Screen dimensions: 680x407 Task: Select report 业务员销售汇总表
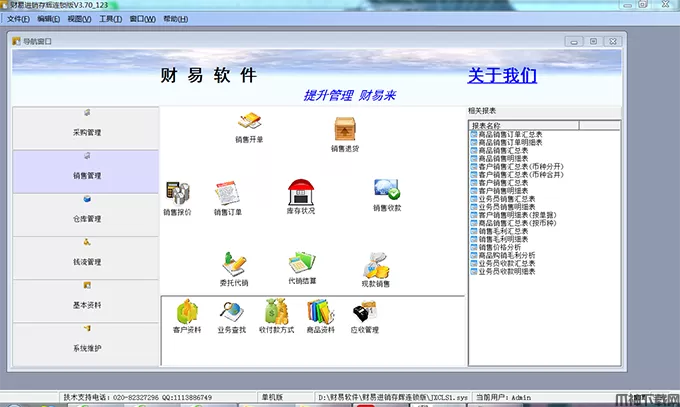[503, 199]
